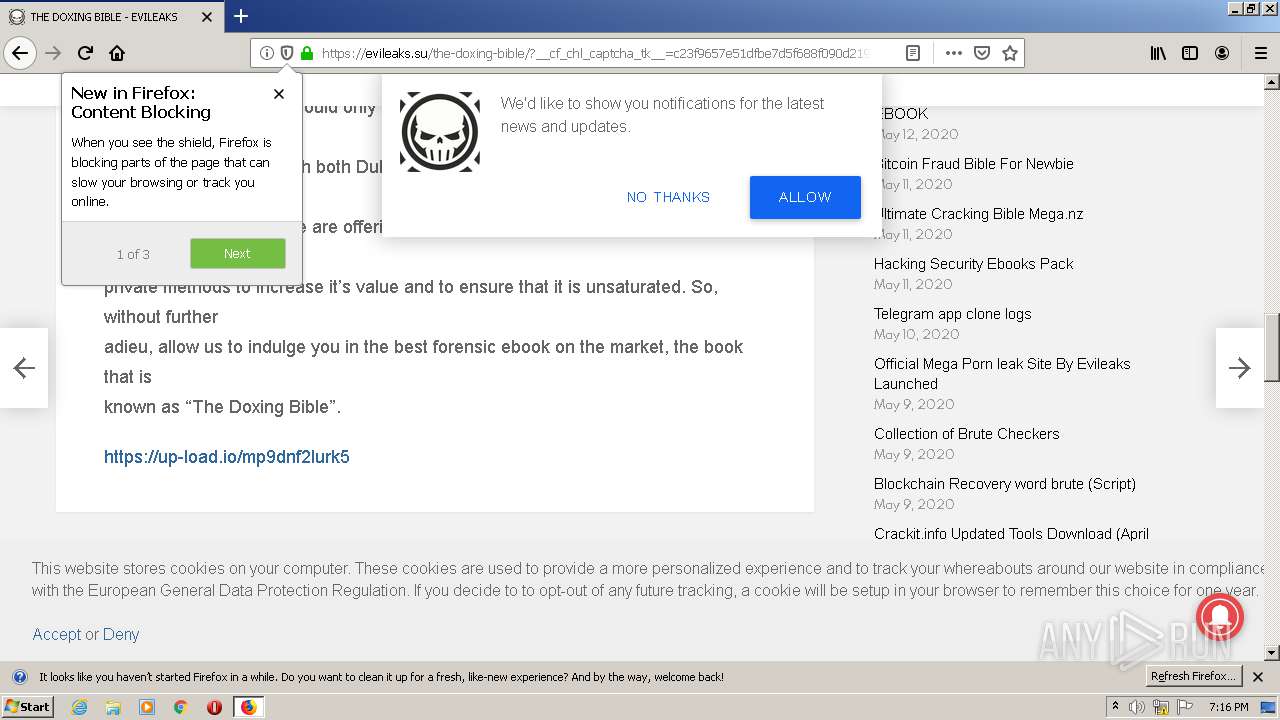
Task: Save page to Pocket icon
Action: pos(982,53)
